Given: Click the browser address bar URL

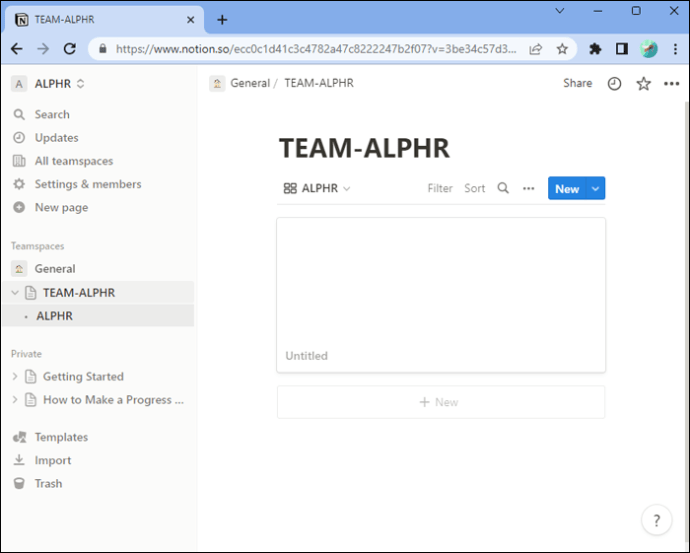Looking at the screenshot, I should [x=316, y=49].
